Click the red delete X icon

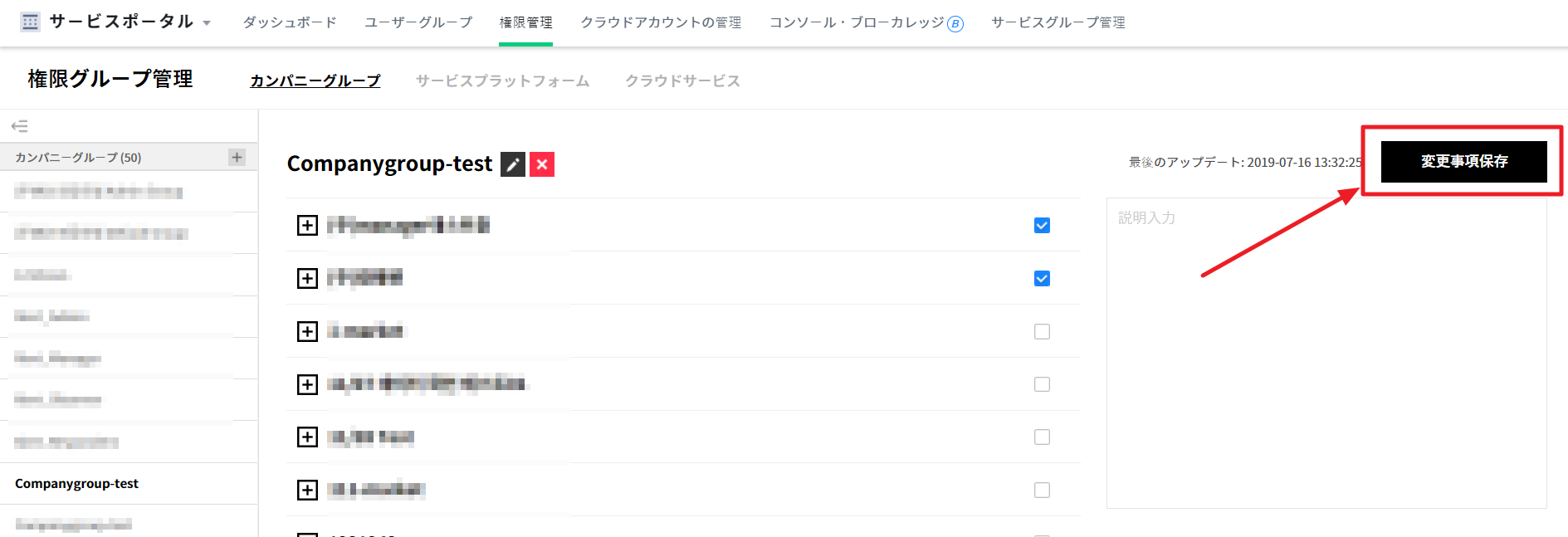(542, 164)
